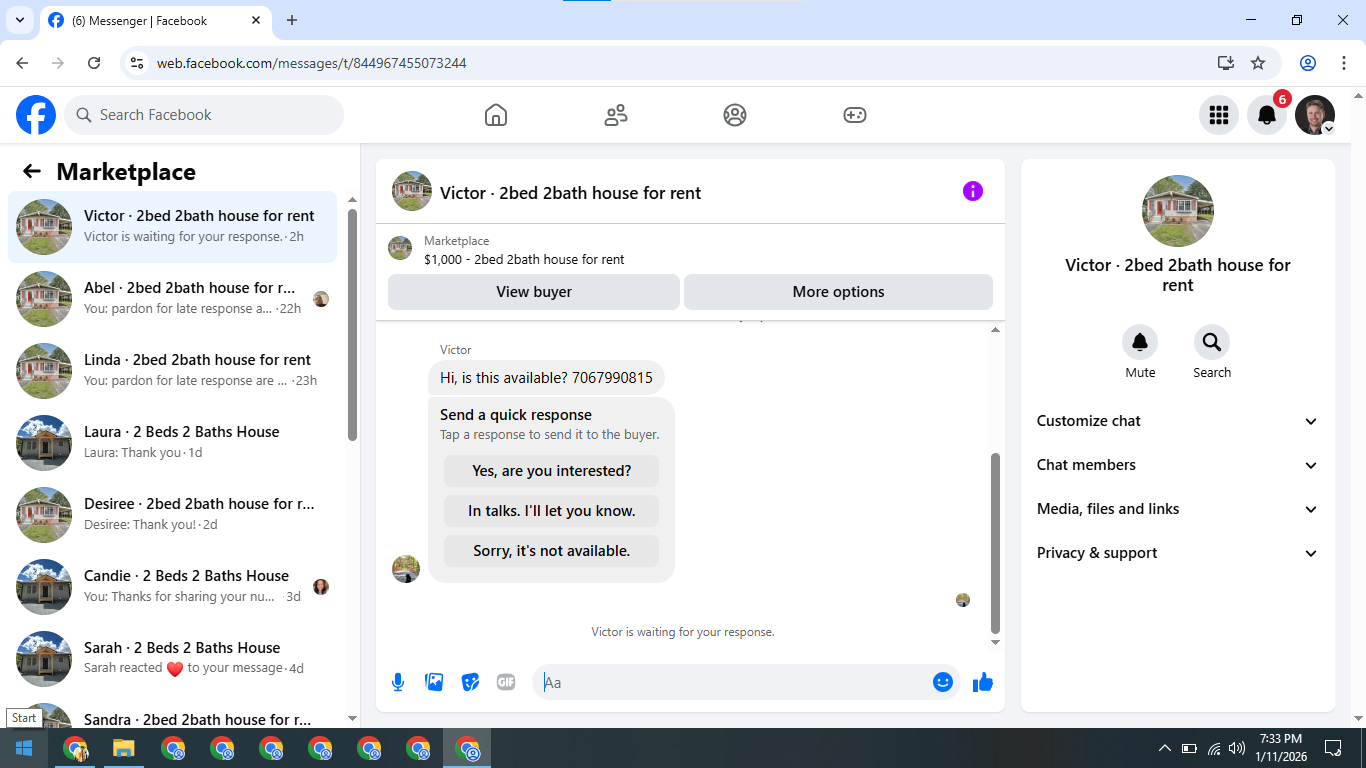
Task: Open the Windows notification center icon
Action: pos(1333,748)
